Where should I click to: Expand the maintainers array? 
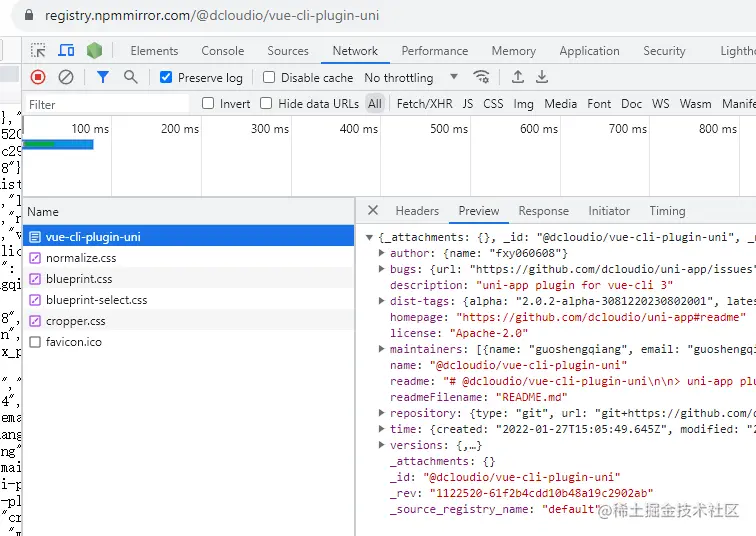381,348
